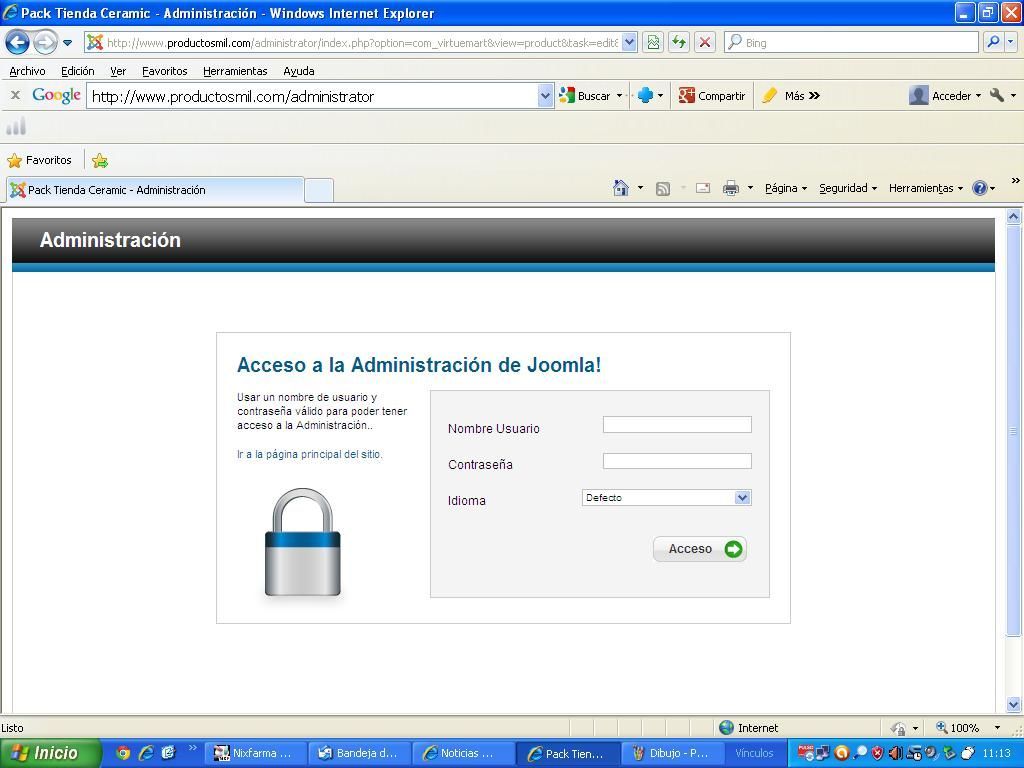Click the blue Help question mark icon
Image resolution: width=1024 pixels, height=768 pixels.
click(980, 188)
